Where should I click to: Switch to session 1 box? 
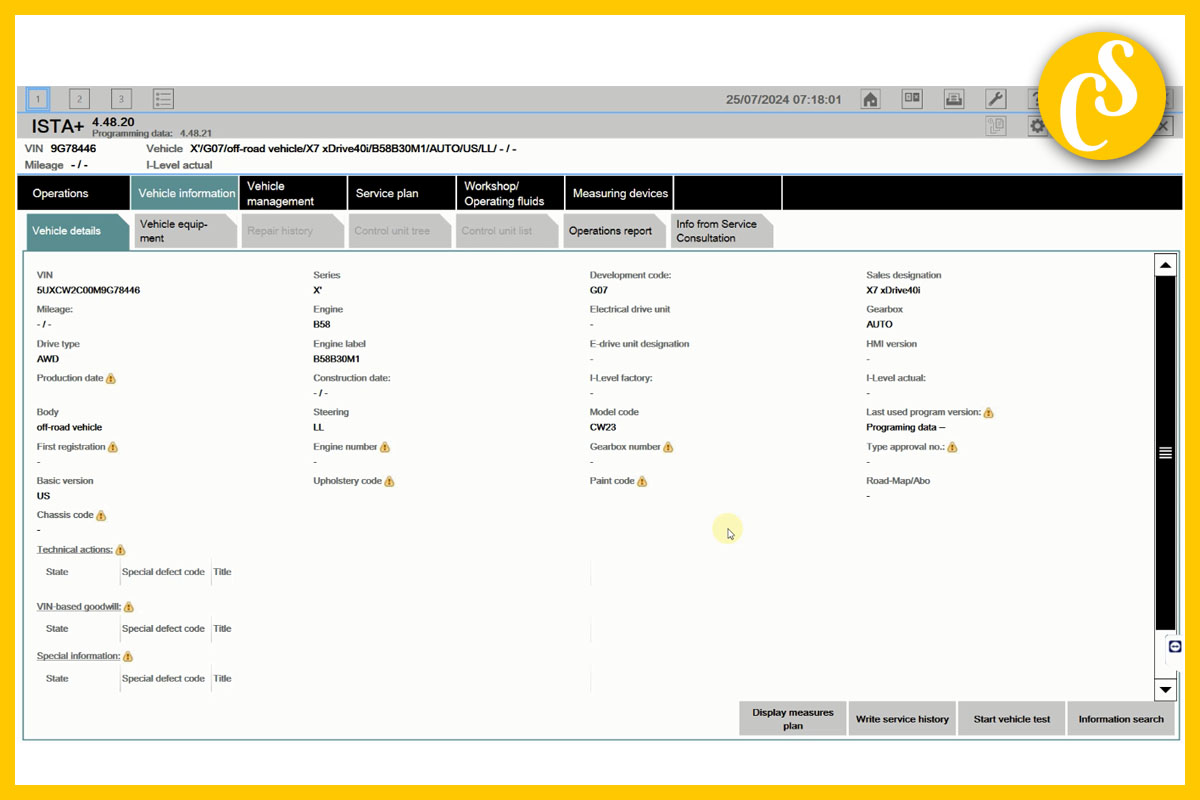(x=37, y=99)
